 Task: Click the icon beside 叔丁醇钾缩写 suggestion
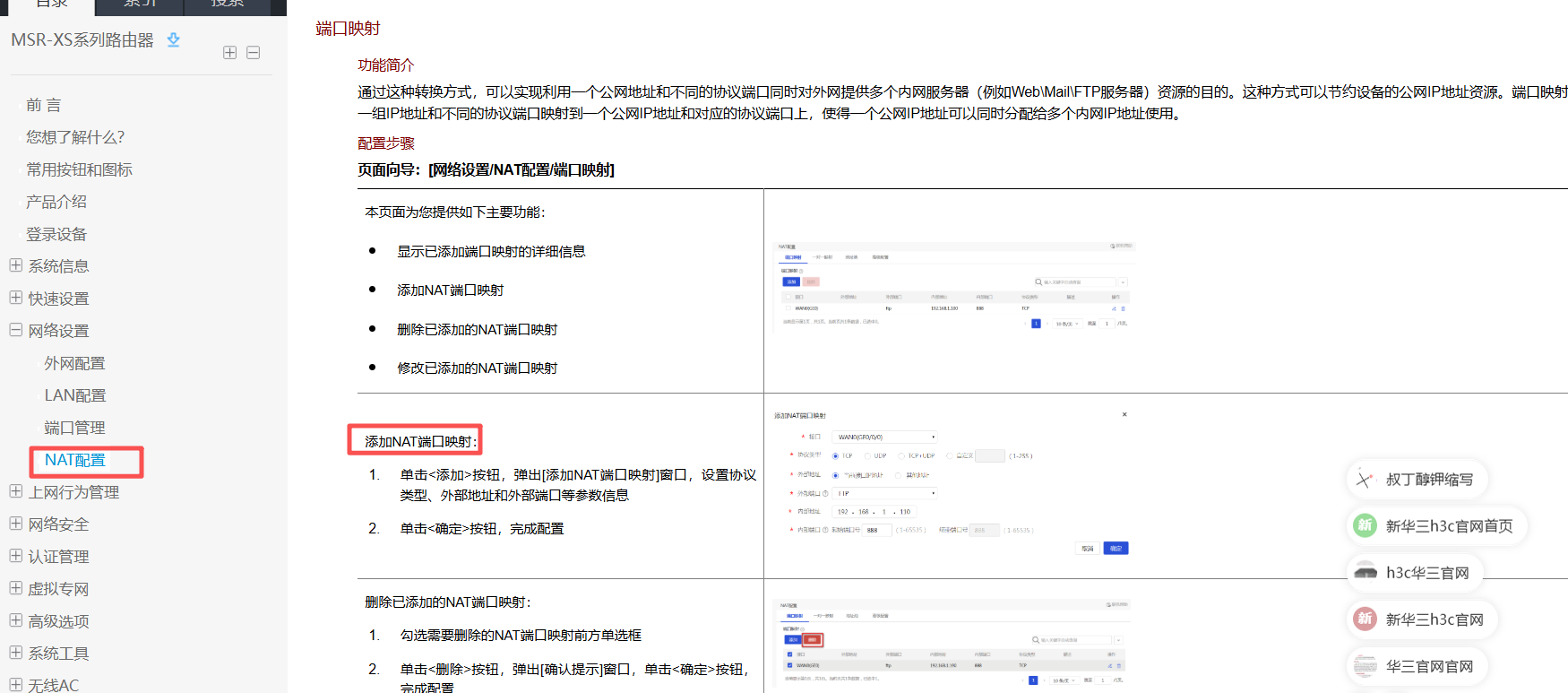tap(1365, 479)
